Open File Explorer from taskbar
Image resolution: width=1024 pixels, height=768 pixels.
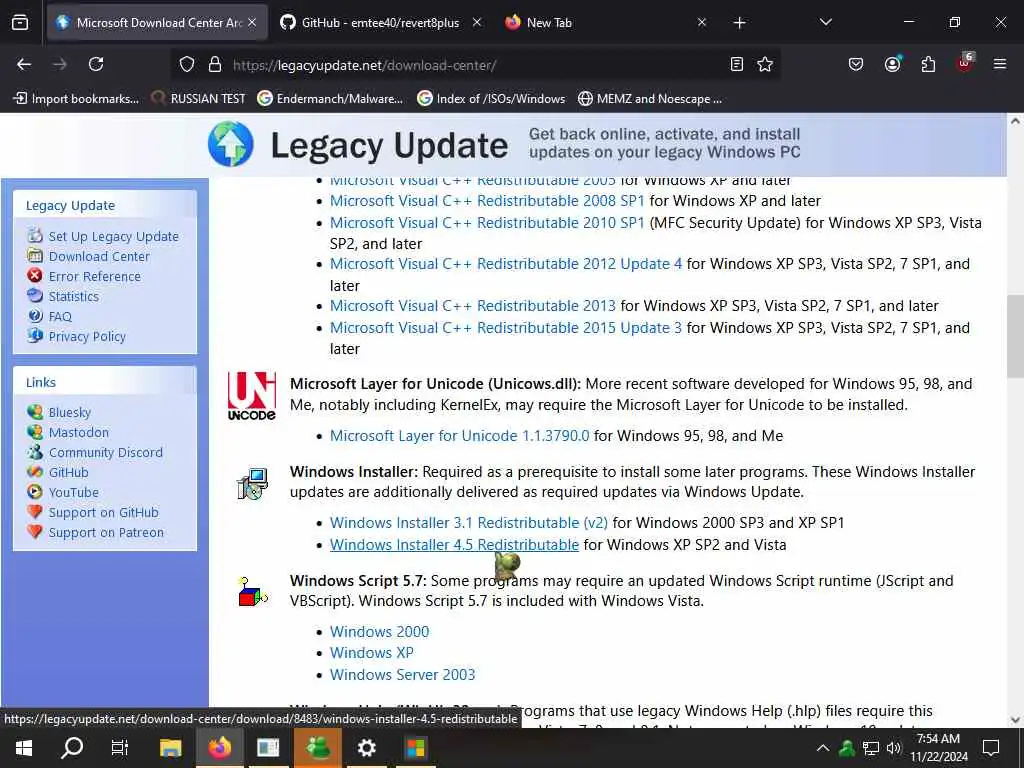point(170,748)
